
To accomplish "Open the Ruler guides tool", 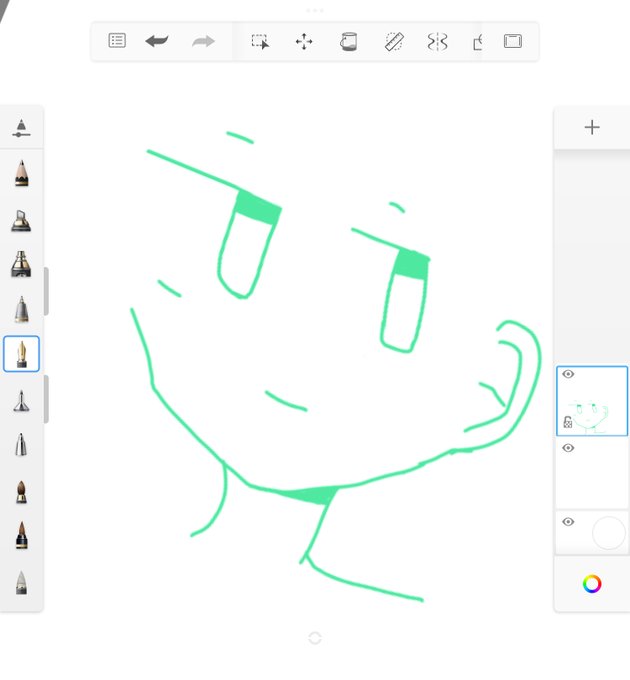I will pos(394,42).
